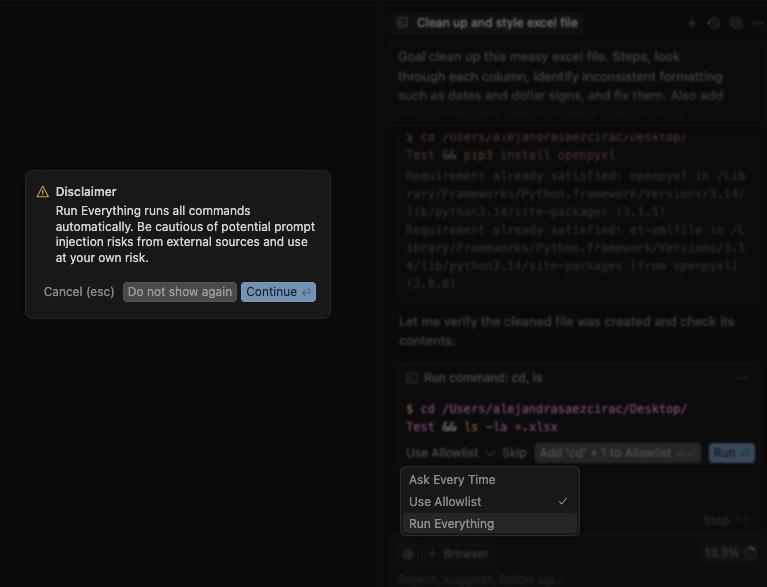767x587 pixels.
Task: Open three-dots menu on the Run command block
Action: 741,378
